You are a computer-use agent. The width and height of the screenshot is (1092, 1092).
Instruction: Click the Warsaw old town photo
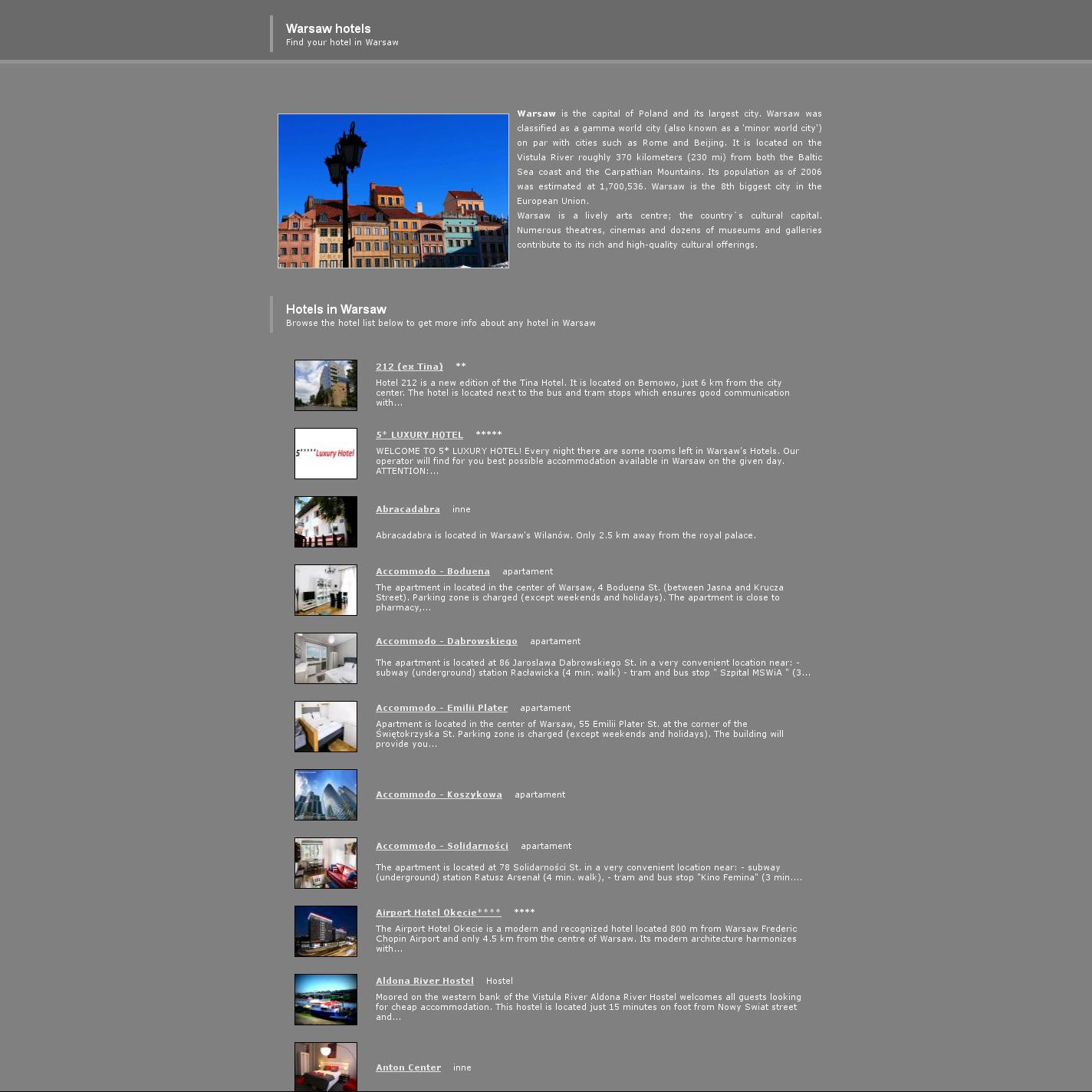pyautogui.click(x=393, y=191)
